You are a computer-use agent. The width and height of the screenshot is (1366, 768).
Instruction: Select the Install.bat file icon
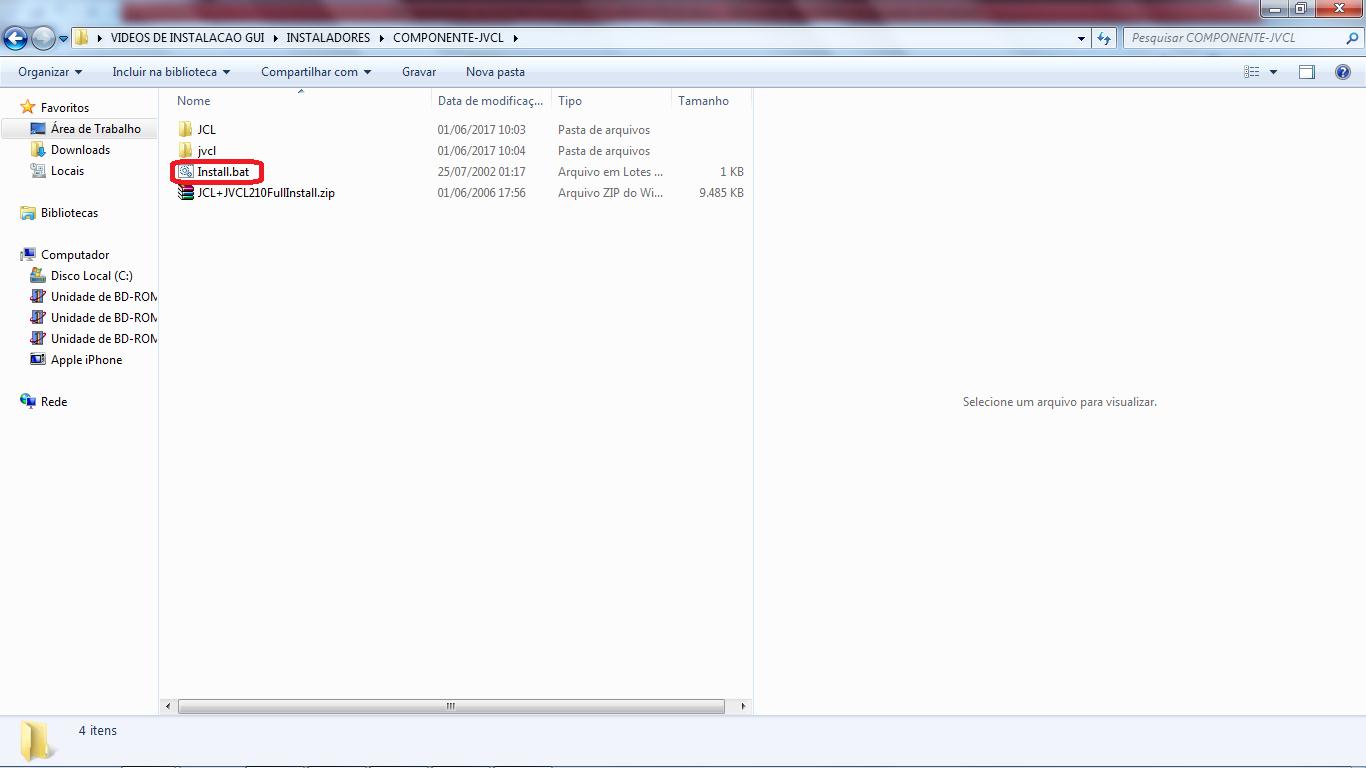point(185,172)
